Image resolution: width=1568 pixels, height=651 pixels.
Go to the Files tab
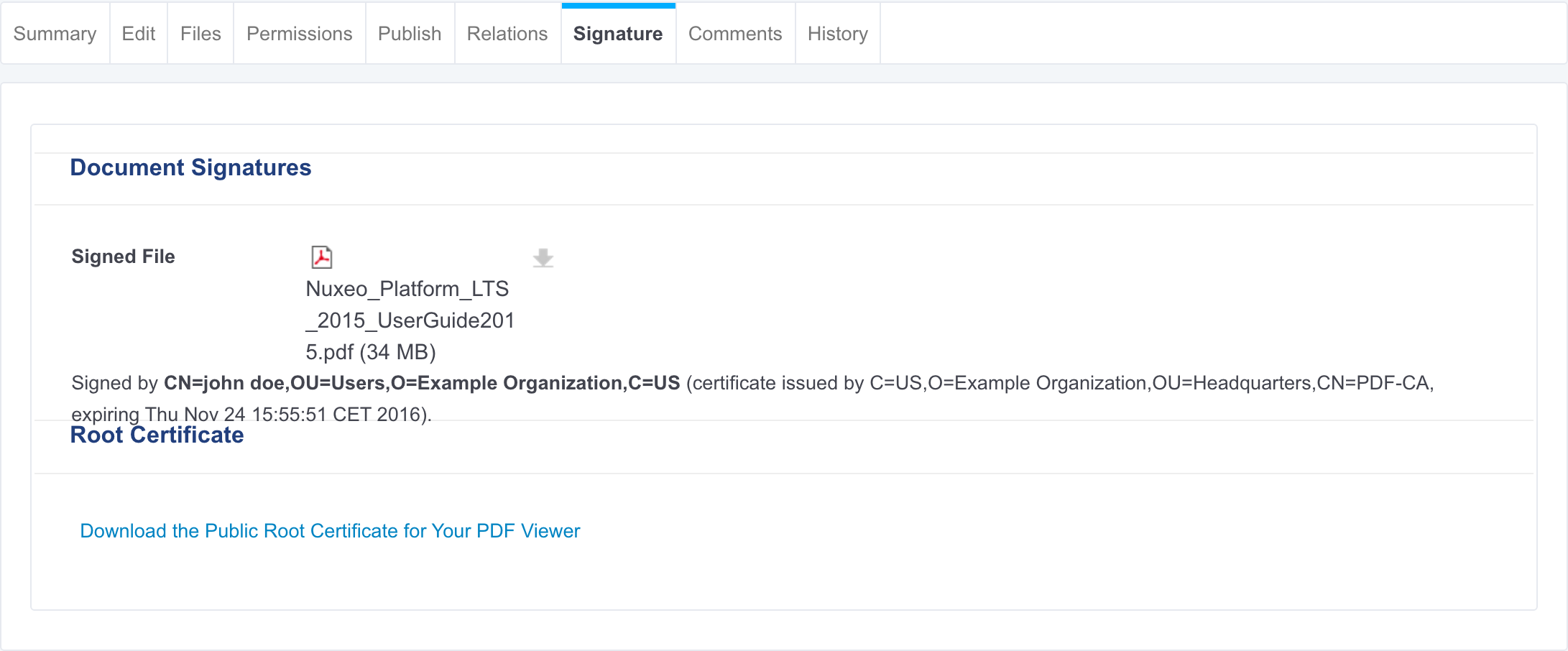200,34
